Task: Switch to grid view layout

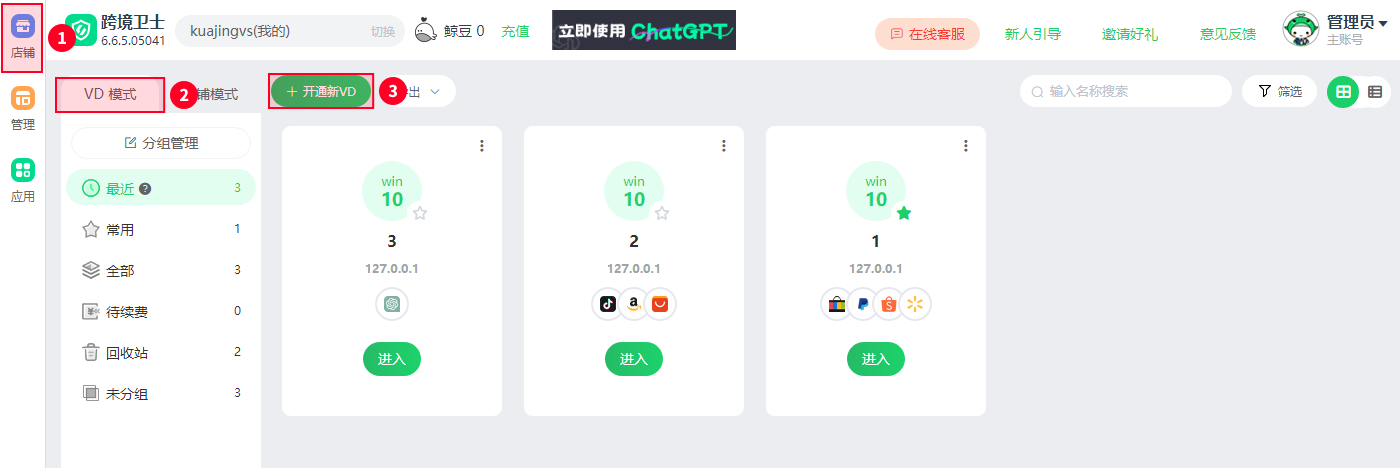Action: point(1343,91)
